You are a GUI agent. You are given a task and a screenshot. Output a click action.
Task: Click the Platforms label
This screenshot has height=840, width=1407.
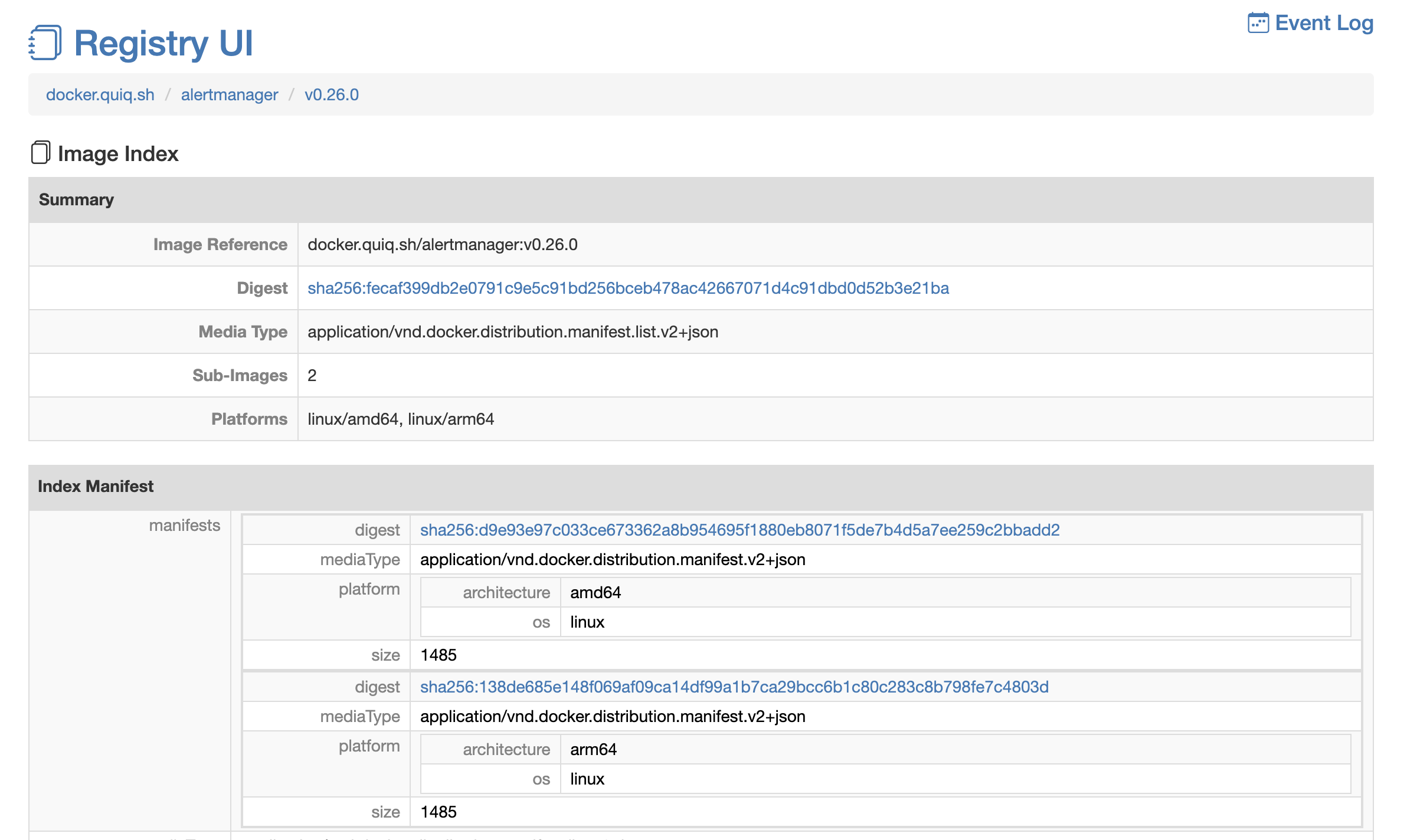(249, 419)
